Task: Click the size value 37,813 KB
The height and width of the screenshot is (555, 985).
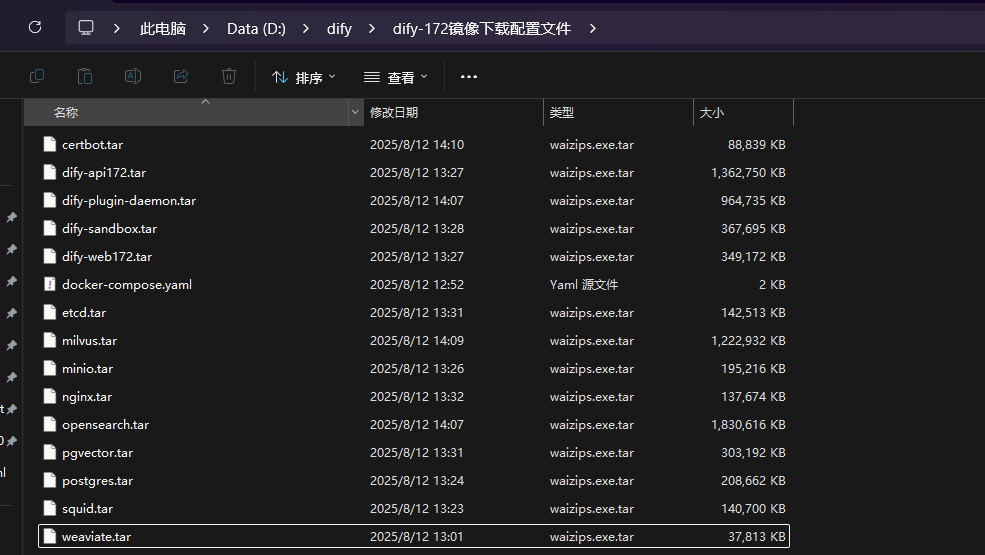Action: [756, 537]
